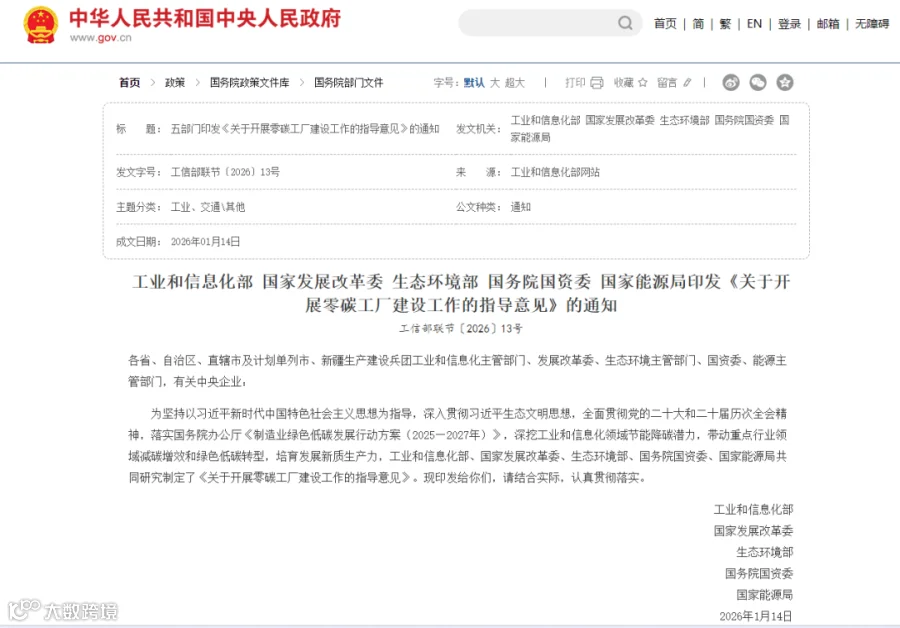Click the issuing agencies value 工业和信息化部 国家发展改革委
Image resolution: width=900 pixels, height=628 pixels.
click(650, 129)
